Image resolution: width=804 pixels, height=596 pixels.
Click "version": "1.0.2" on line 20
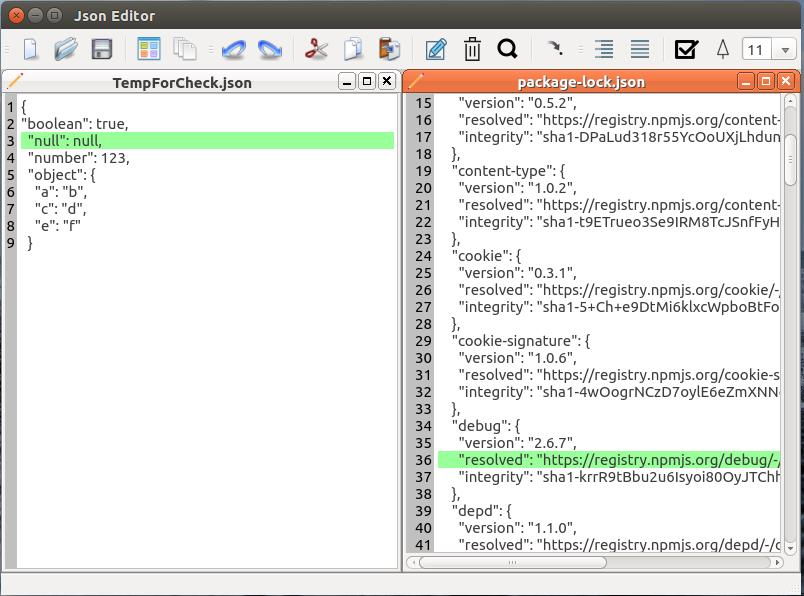pyautogui.click(x=517, y=188)
